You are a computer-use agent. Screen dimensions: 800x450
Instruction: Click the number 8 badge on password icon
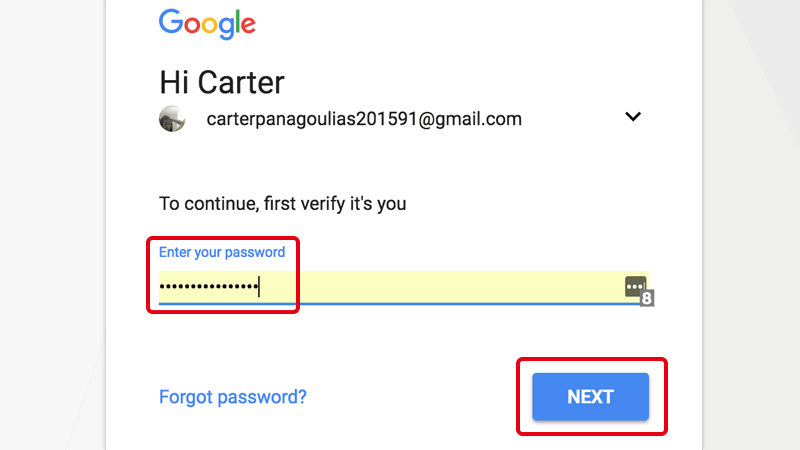coord(647,298)
